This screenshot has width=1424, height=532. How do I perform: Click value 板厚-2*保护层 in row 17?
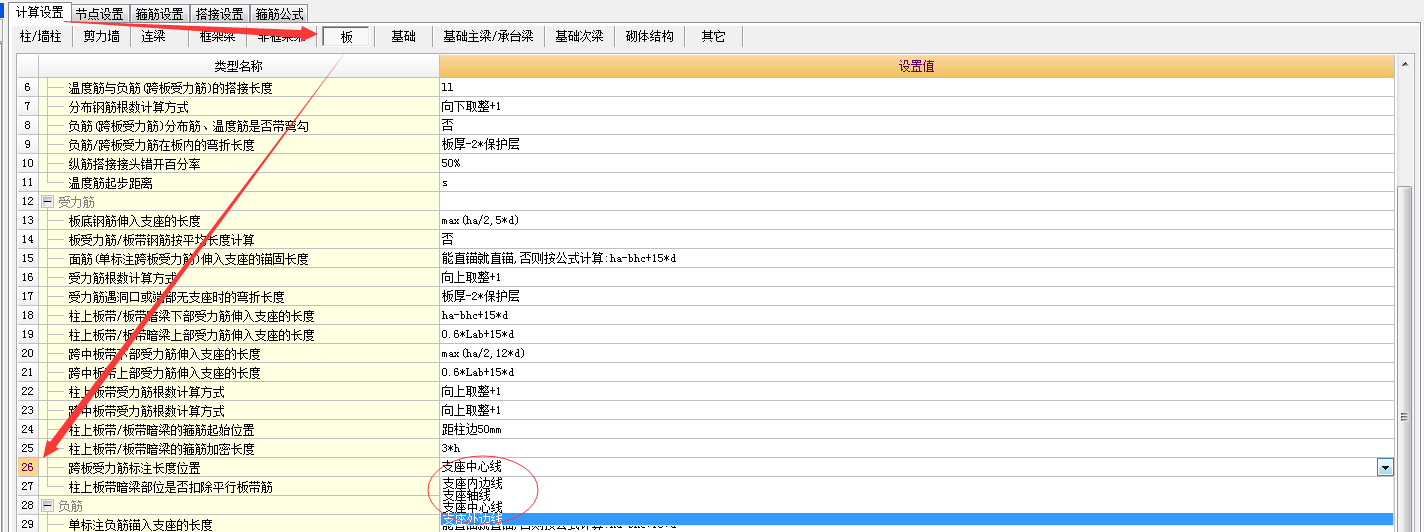pos(480,297)
